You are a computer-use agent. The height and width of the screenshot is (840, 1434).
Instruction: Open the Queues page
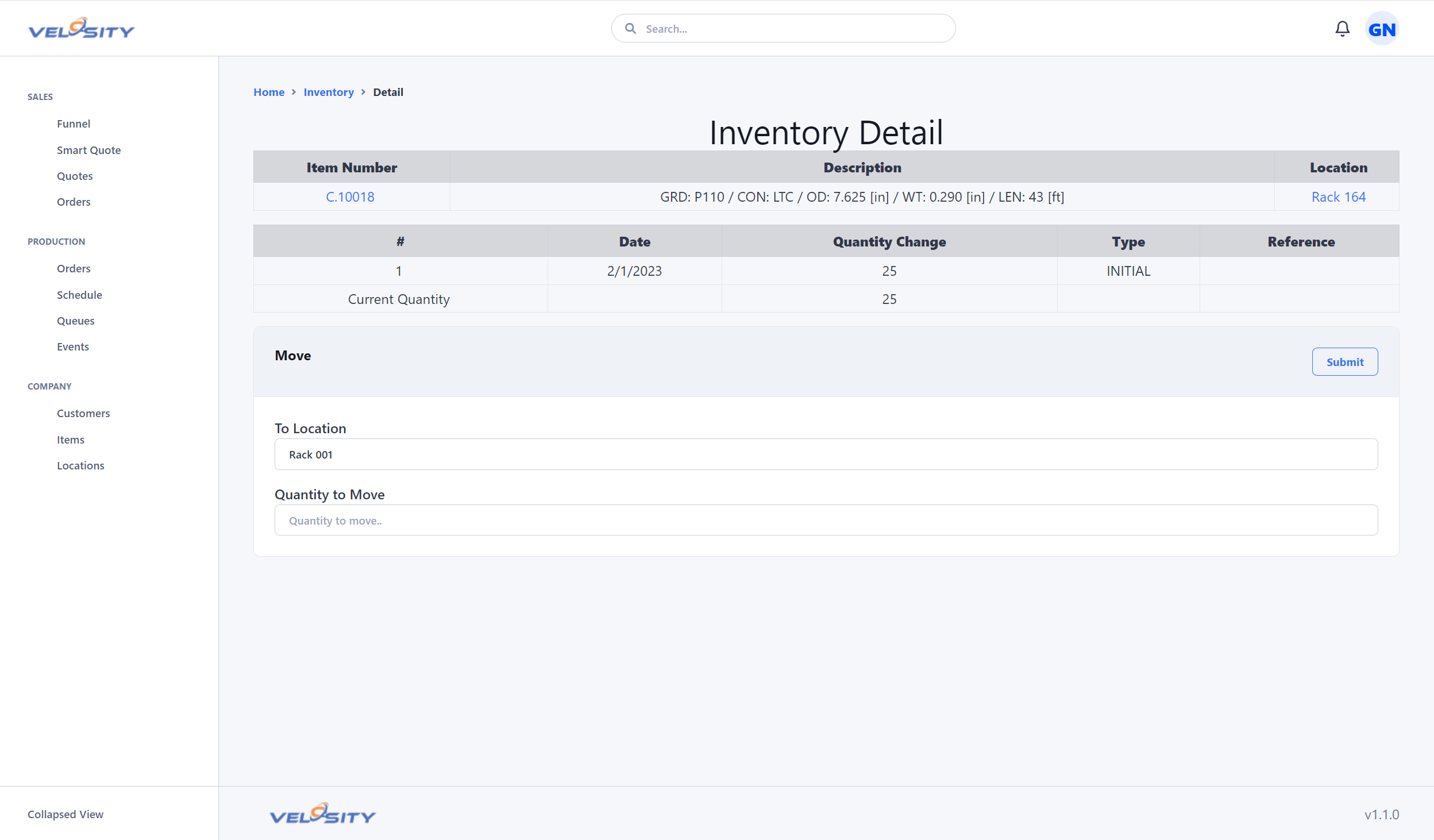click(76, 321)
